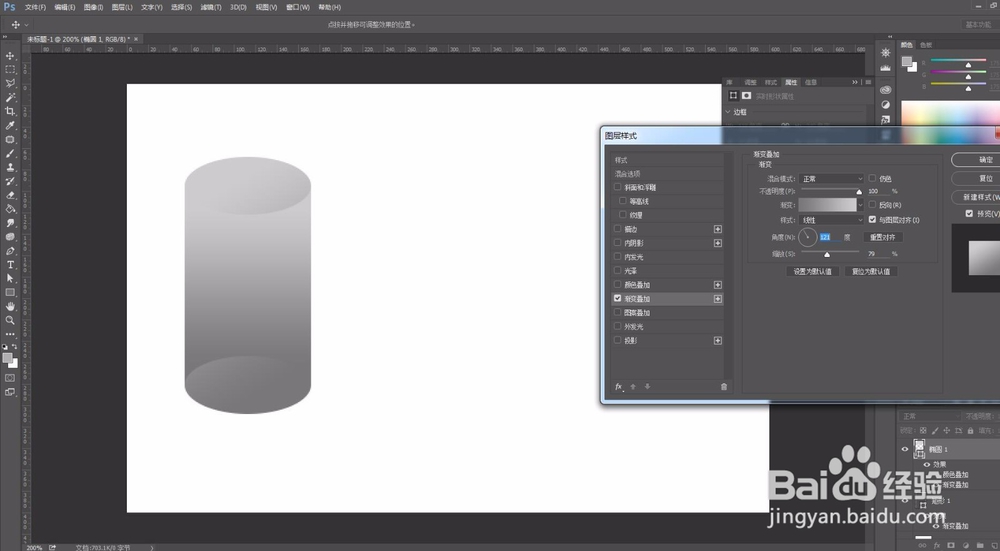This screenshot has height=551, width=1000.
Task: Open the 文件(F) menu
Action: coord(35,7)
